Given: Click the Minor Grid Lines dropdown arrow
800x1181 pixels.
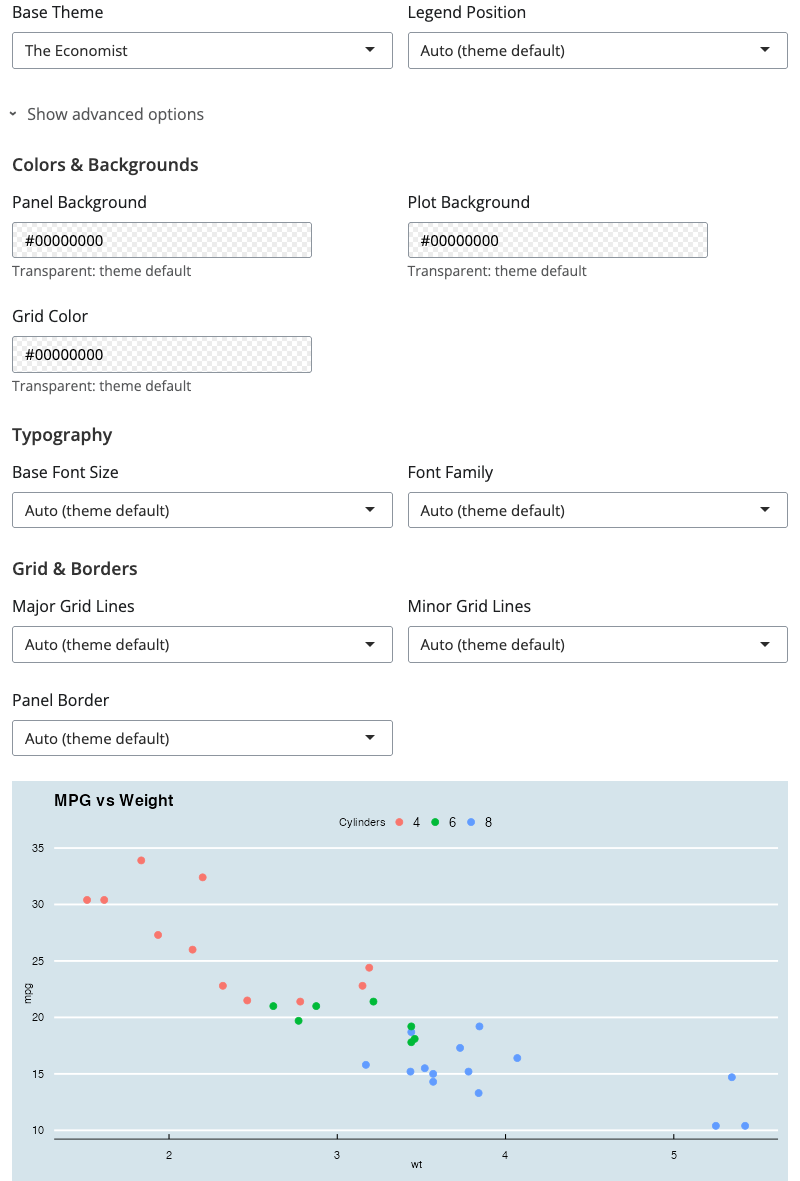Looking at the screenshot, I should [x=765, y=644].
